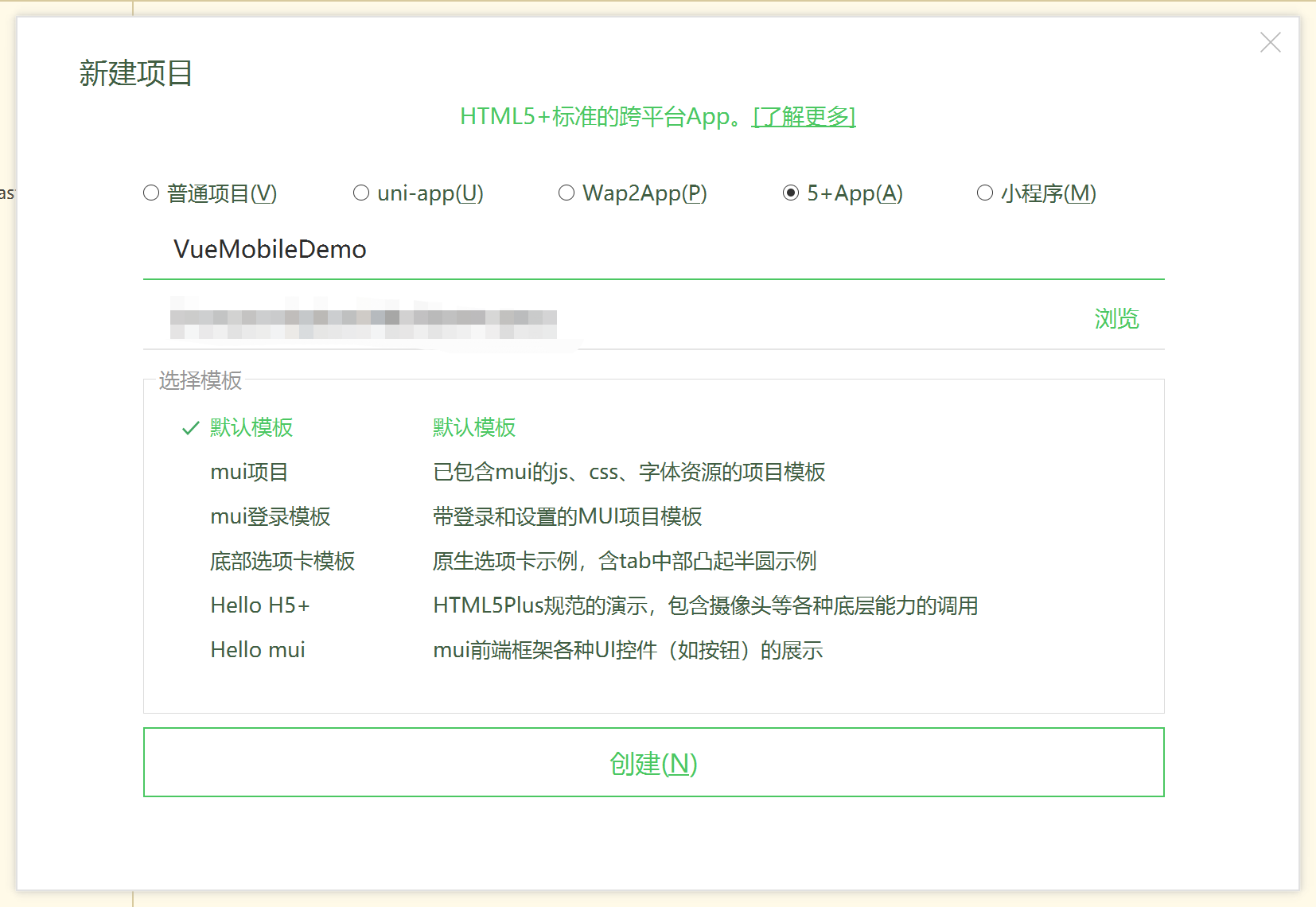The height and width of the screenshot is (907, 1316).
Task: Close the 新建项目 dialog
Action: click(x=1270, y=43)
